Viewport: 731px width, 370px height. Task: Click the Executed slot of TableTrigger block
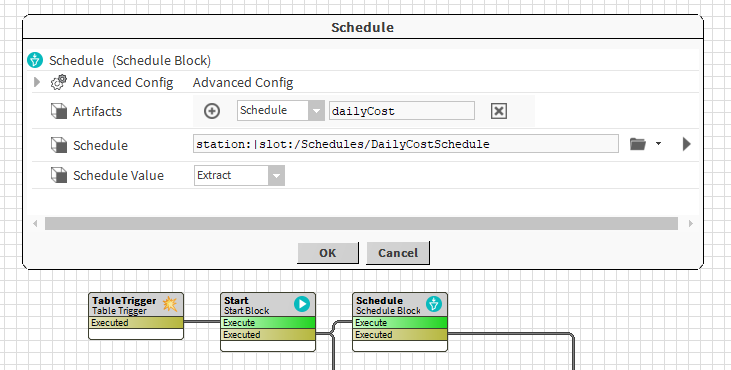(x=136, y=322)
